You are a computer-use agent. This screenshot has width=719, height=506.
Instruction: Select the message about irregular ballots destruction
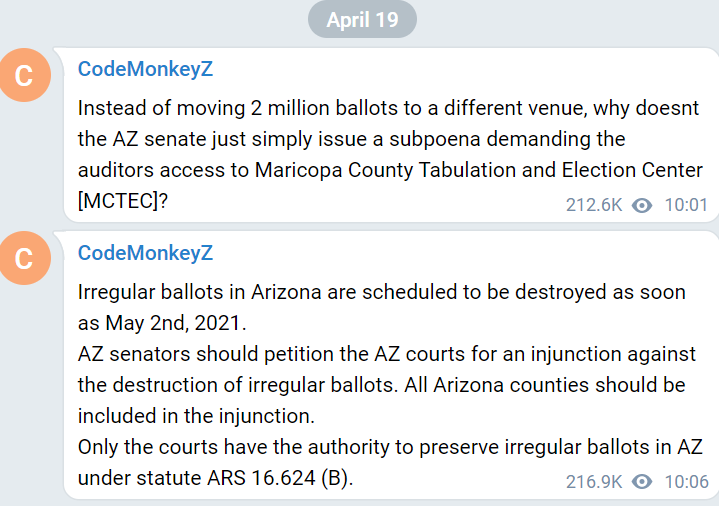[x=391, y=365]
